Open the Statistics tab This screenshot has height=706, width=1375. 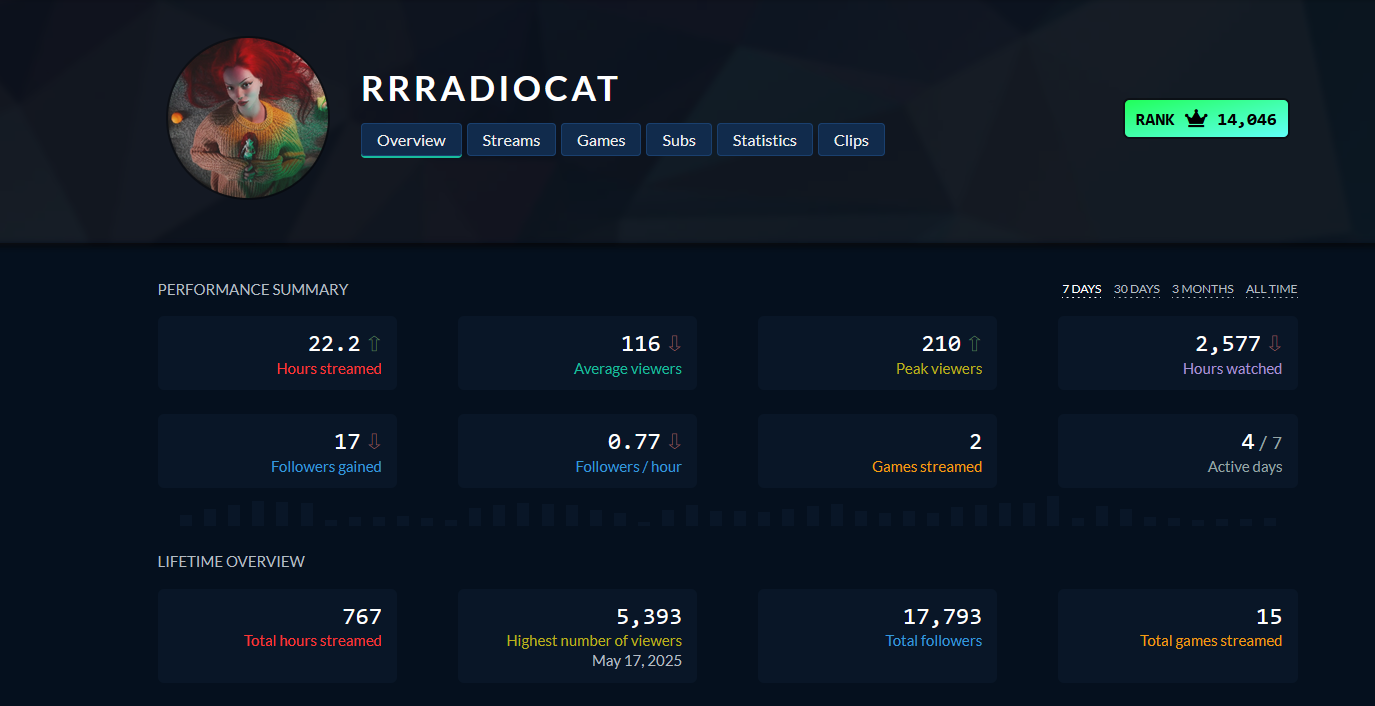[x=765, y=140]
